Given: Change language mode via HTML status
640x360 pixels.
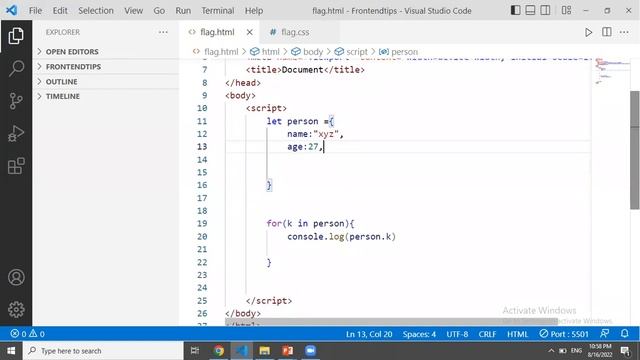Looking at the screenshot, I should click(x=517, y=334).
